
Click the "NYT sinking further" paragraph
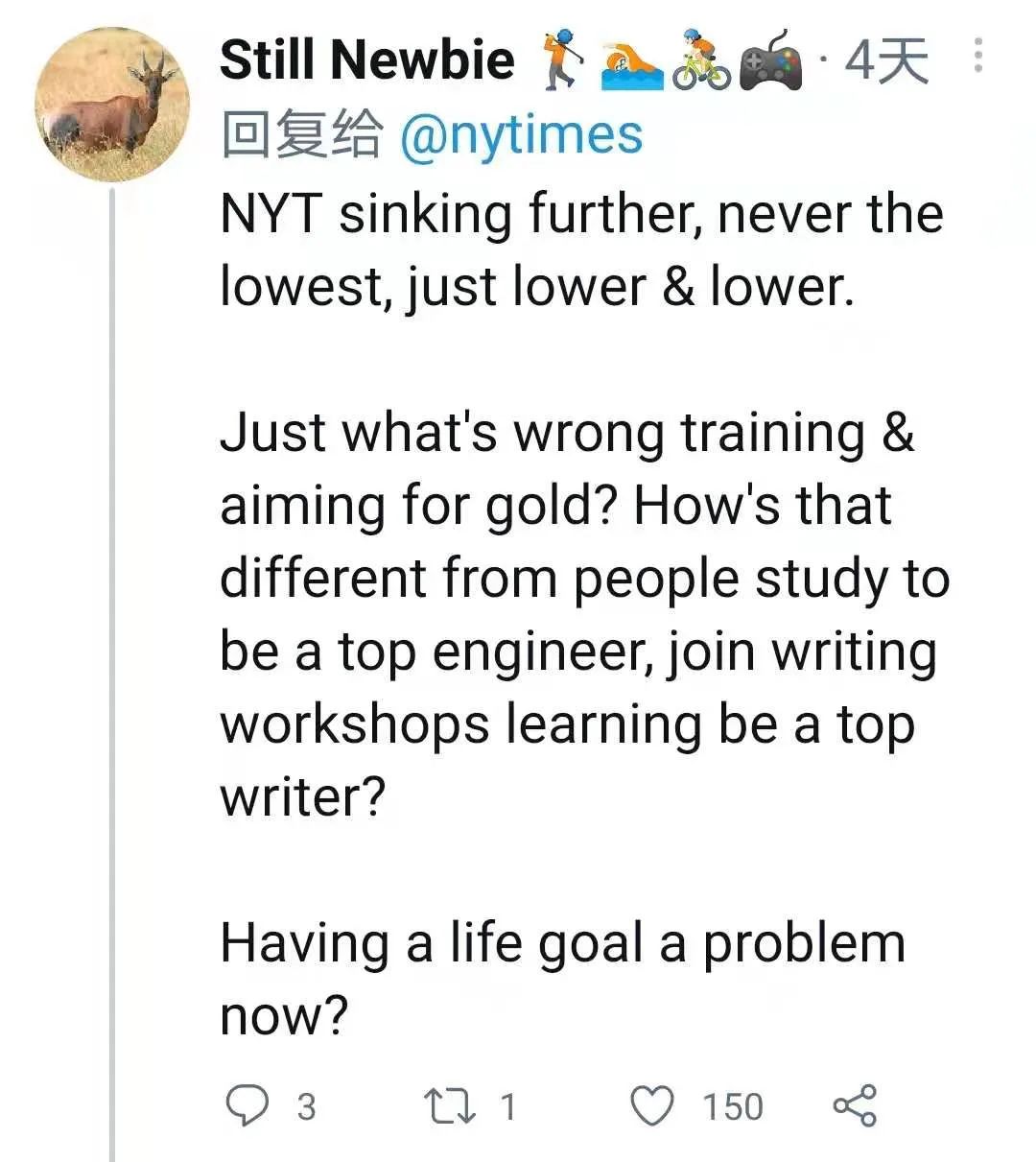(581, 249)
